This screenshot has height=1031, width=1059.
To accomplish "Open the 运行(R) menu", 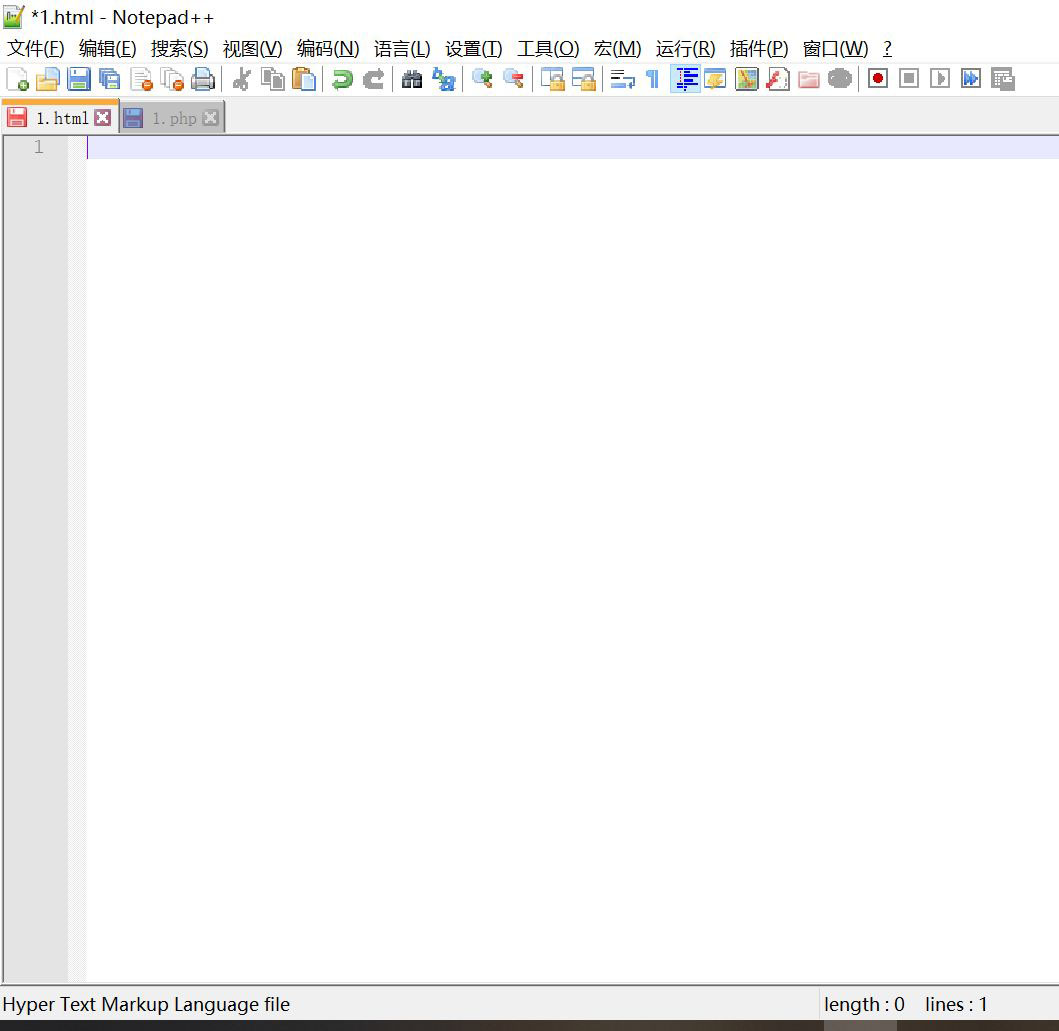I will [x=686, y=49].
